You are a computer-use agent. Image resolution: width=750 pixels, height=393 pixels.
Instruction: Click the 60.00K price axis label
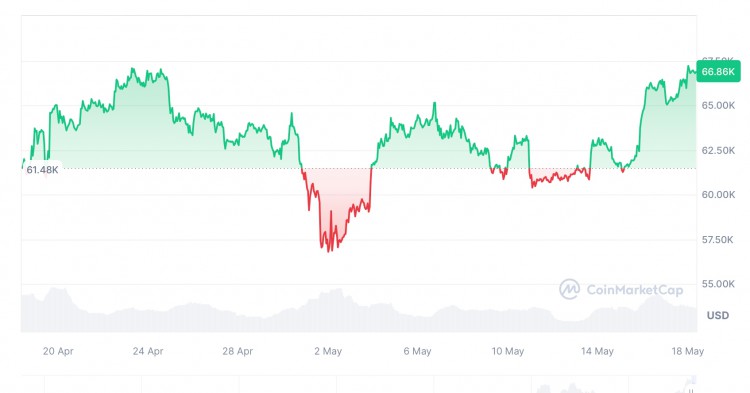[718, 195]
